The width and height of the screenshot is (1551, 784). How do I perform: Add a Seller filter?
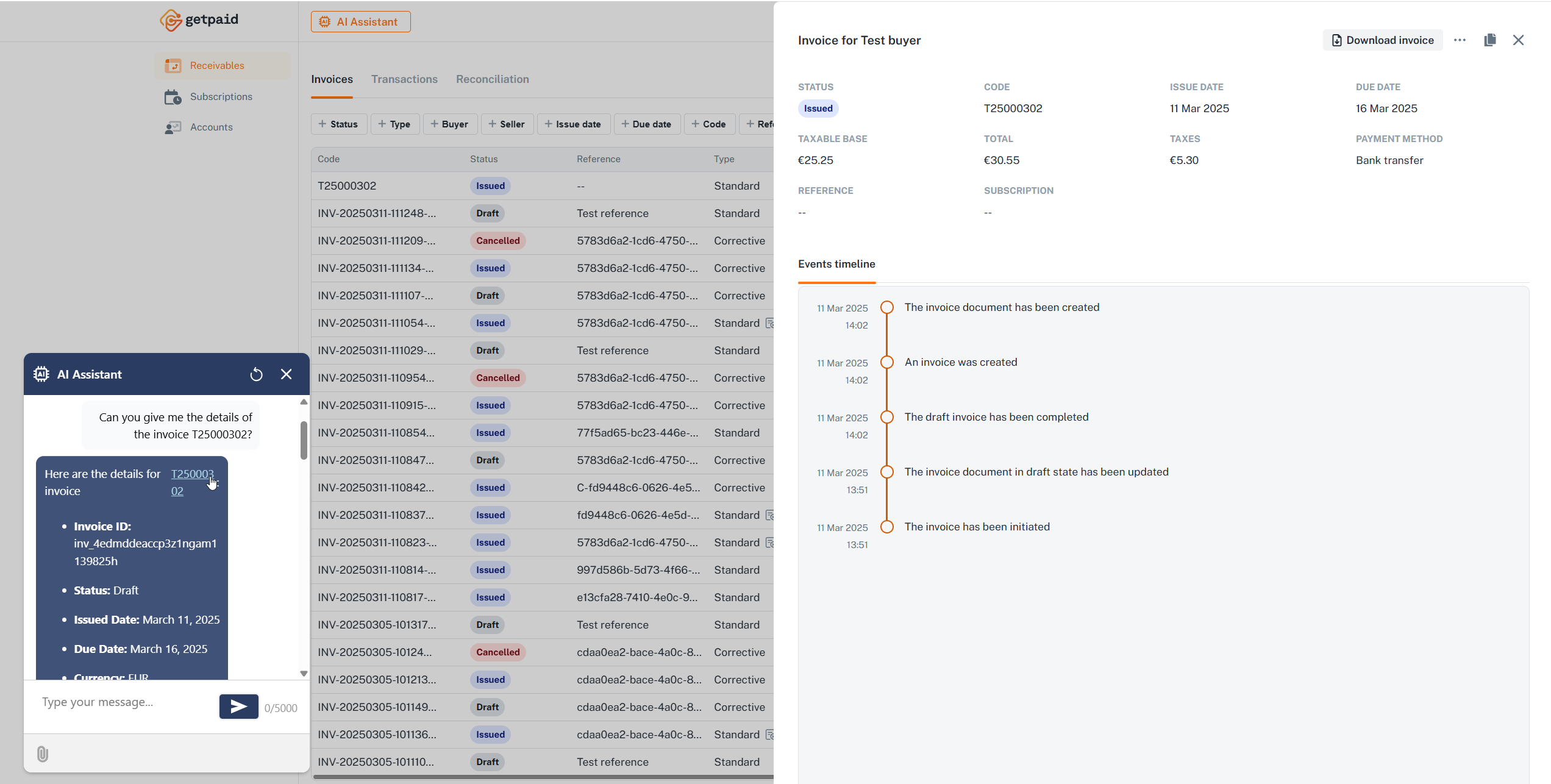pos(507,124)
